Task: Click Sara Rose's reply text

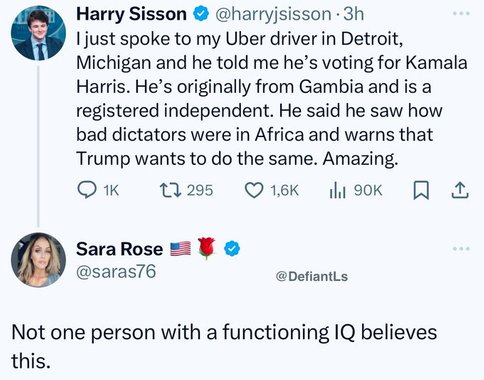Action: click(224, 346)
